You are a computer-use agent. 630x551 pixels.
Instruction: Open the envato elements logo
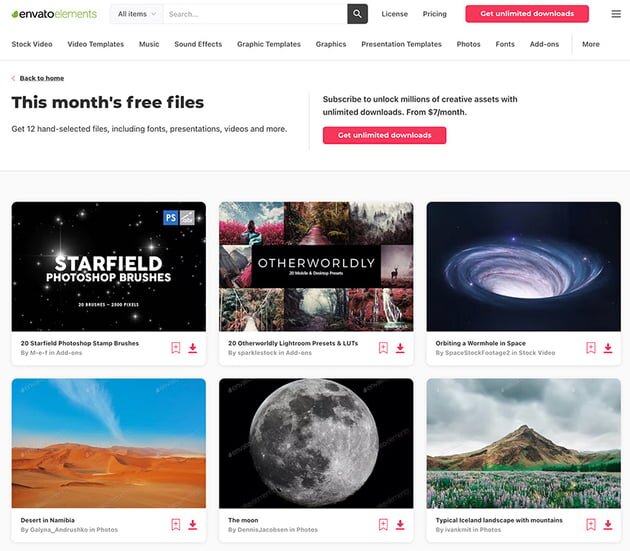click(54, 14)
